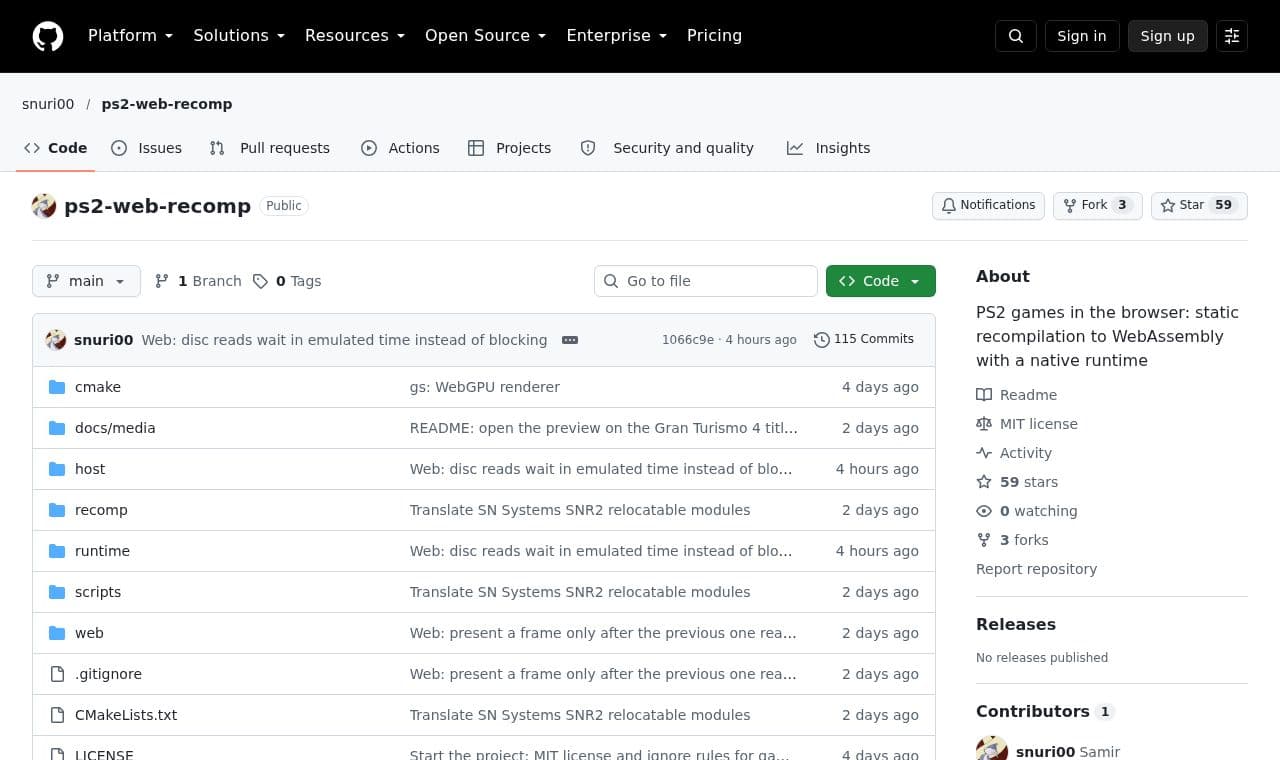Click the folder icon next to host

click(x=57, y=469)
